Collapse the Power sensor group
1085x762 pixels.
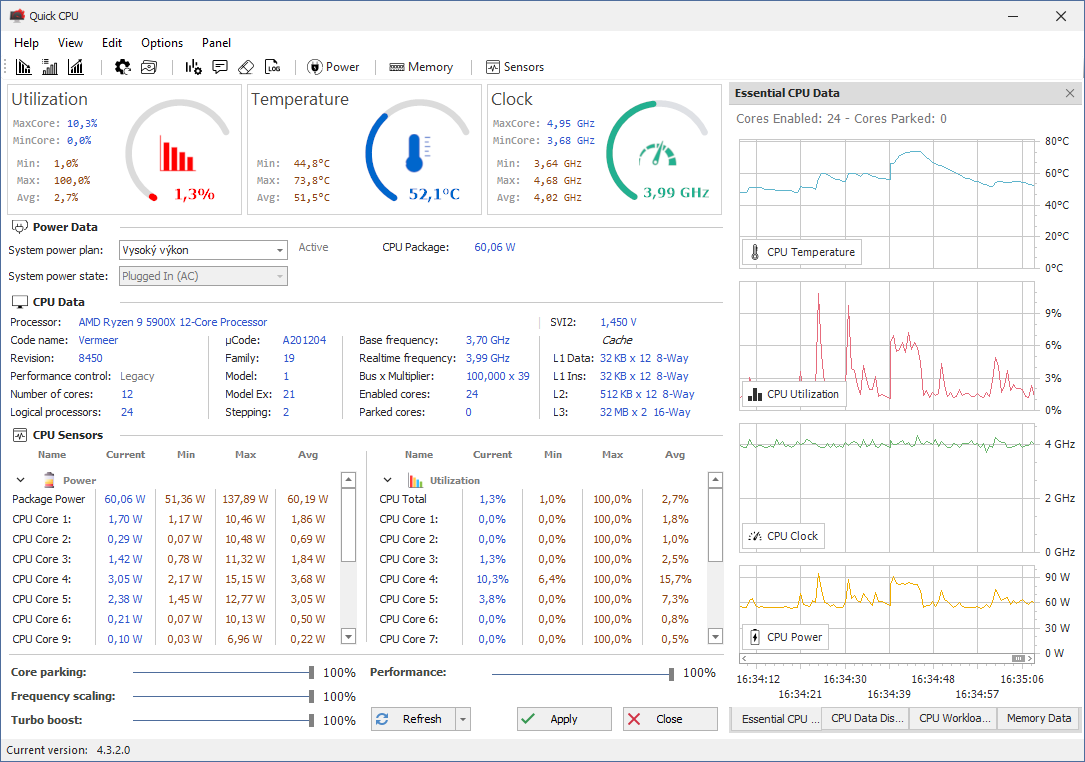click(x=20, y=481)
